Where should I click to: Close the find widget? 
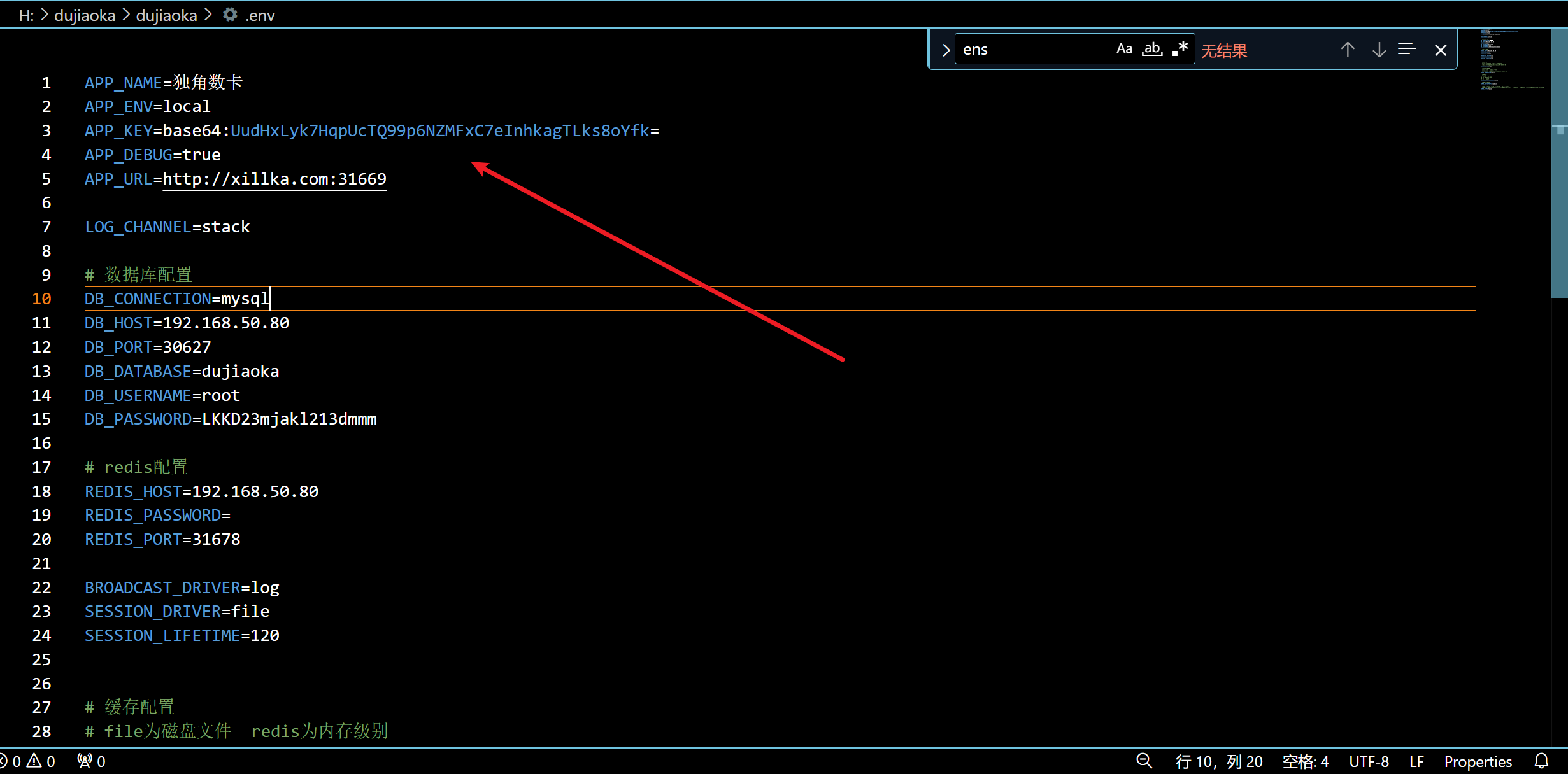coord(1441,50)
